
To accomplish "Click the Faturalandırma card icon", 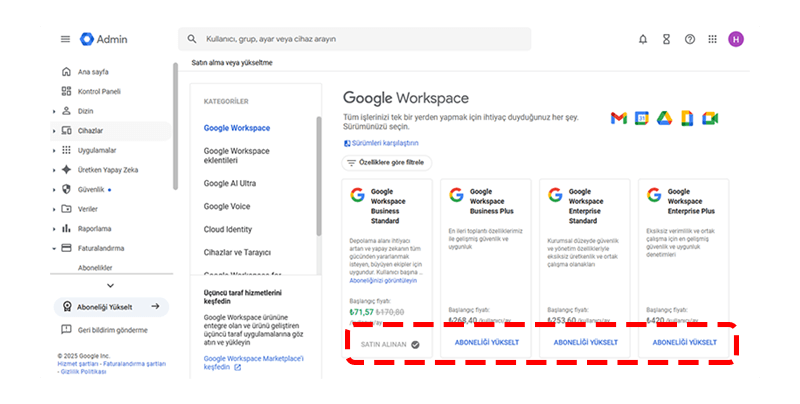I will pyautogui.click(x=66, y=248).
